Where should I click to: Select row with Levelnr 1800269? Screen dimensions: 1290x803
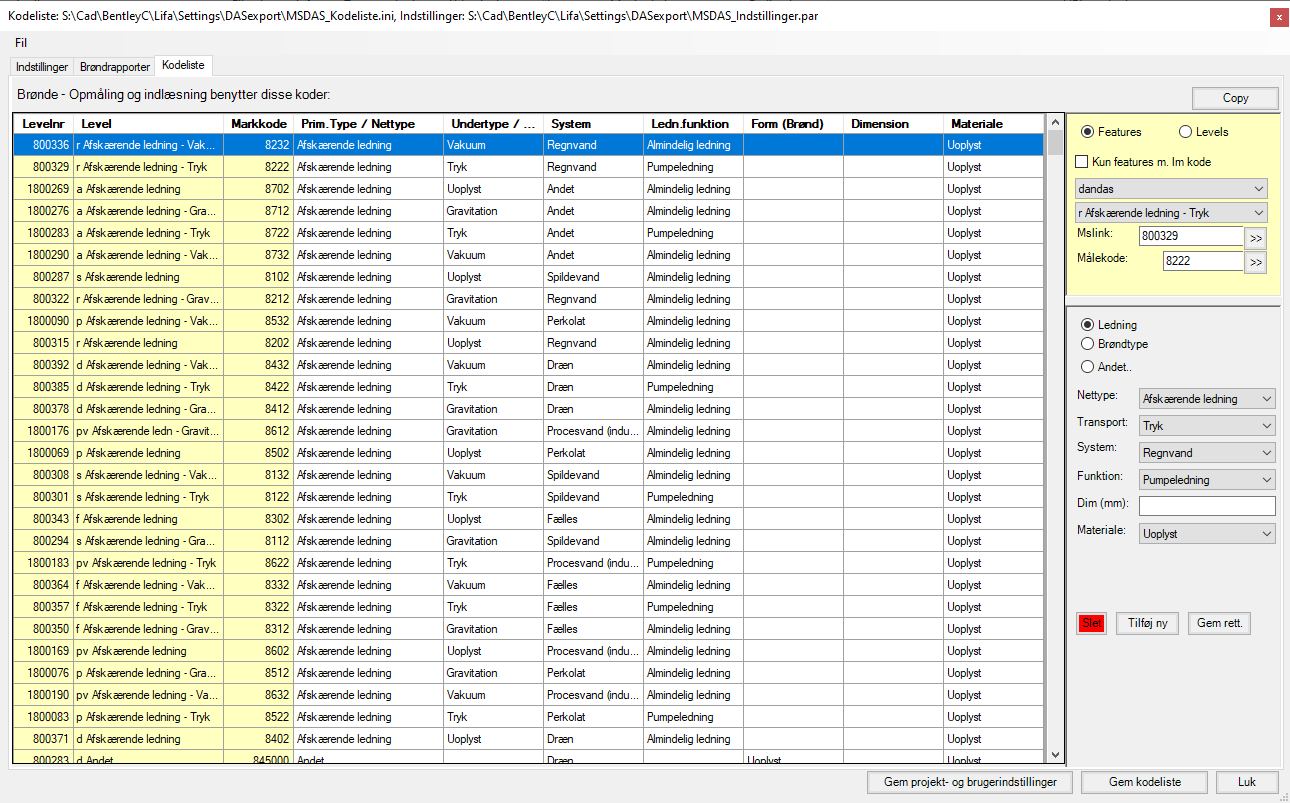(x=528, y=189)
